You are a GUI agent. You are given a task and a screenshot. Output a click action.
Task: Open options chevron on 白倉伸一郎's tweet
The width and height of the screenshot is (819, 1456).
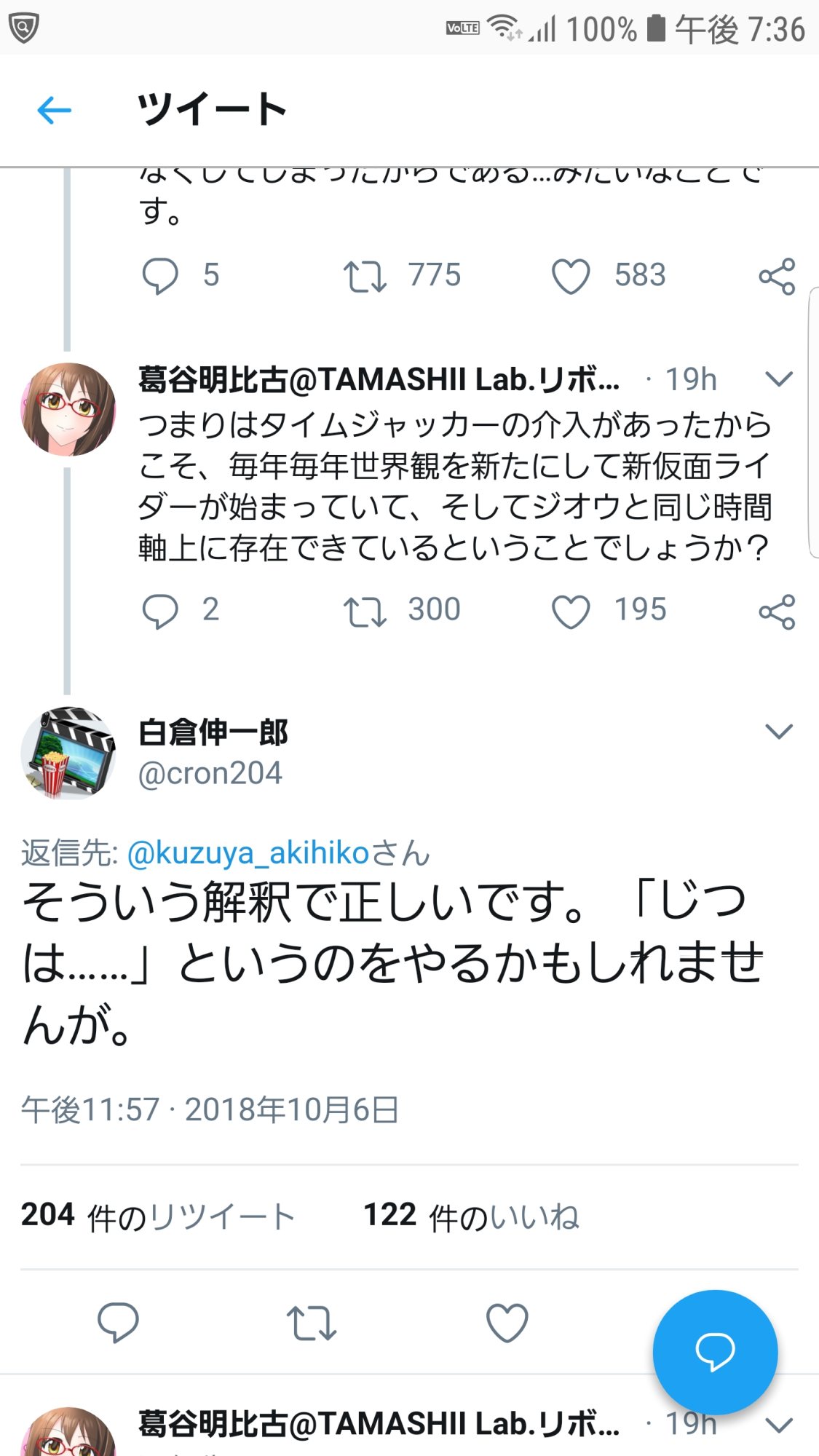779,731
